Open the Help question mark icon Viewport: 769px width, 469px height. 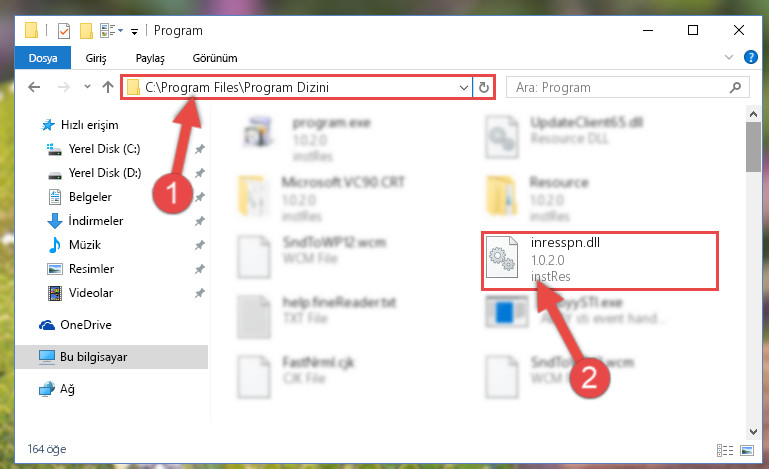coord(750,57)
